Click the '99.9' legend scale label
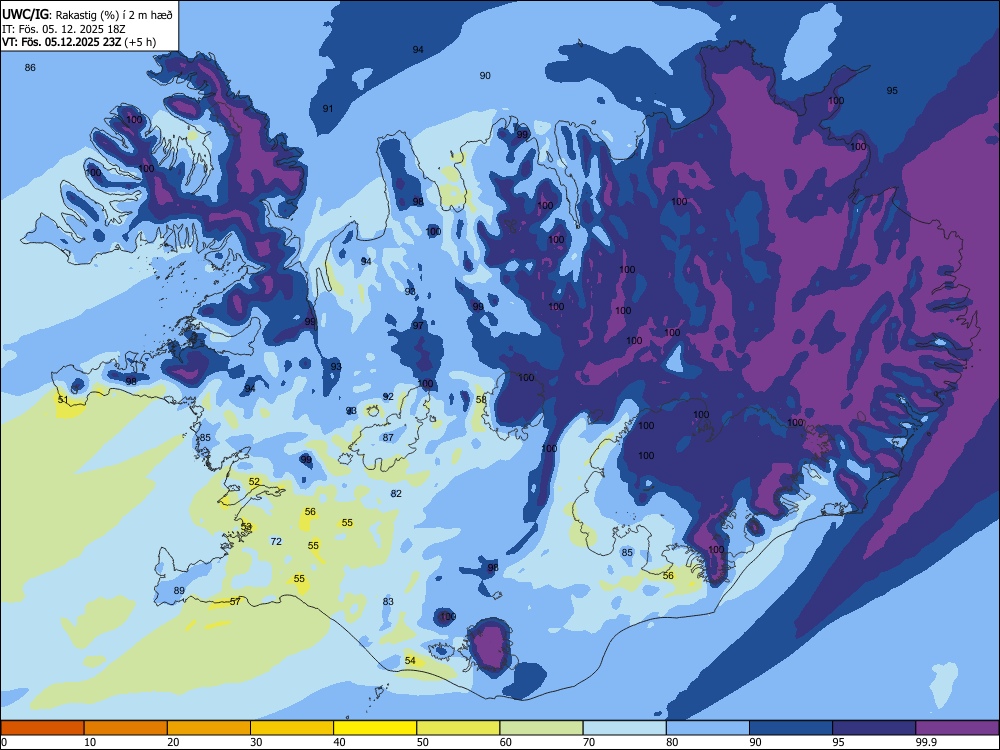 click(925, 742)
